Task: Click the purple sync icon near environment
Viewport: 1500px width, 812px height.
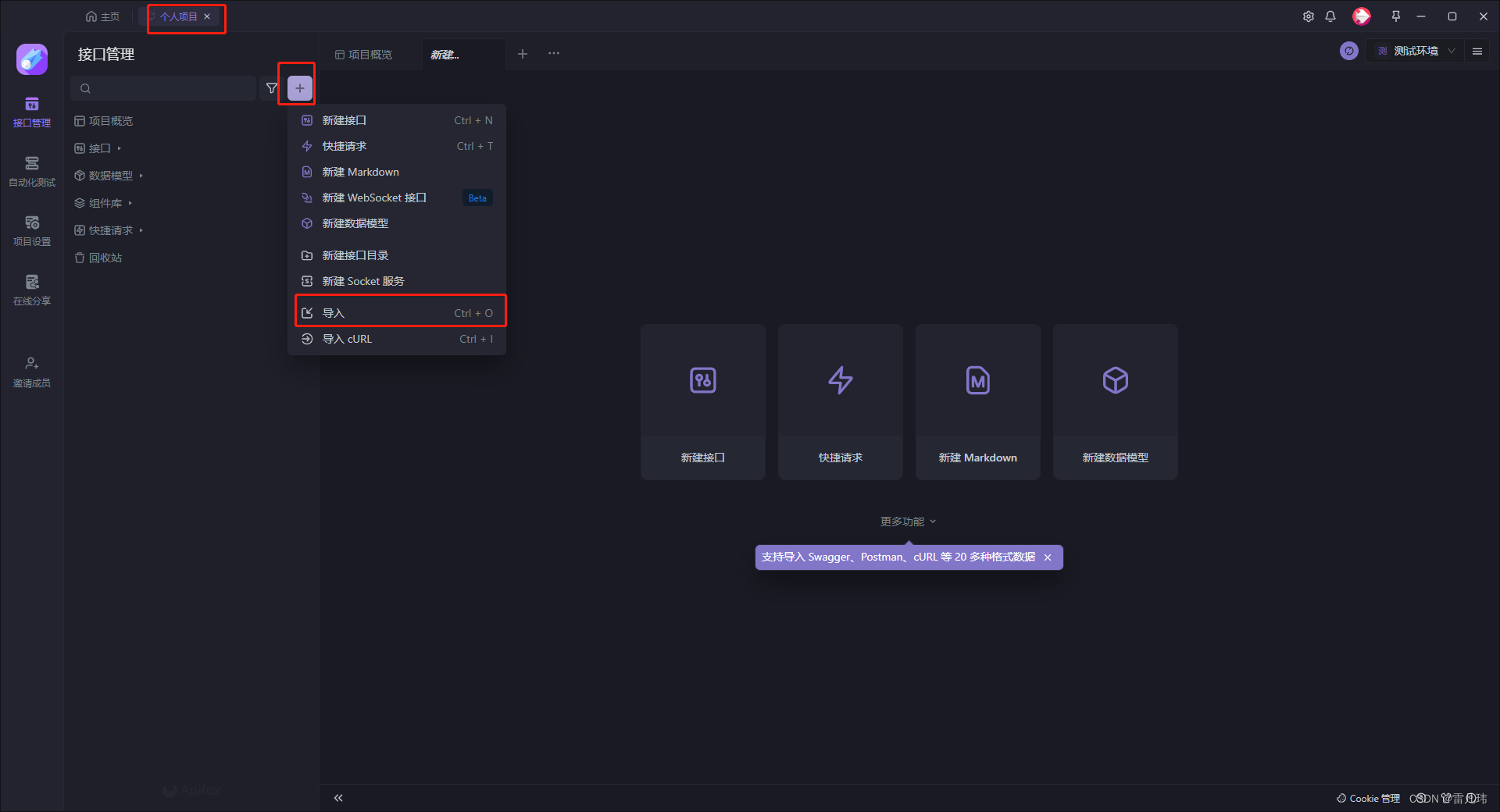Action: (1349, 51)
